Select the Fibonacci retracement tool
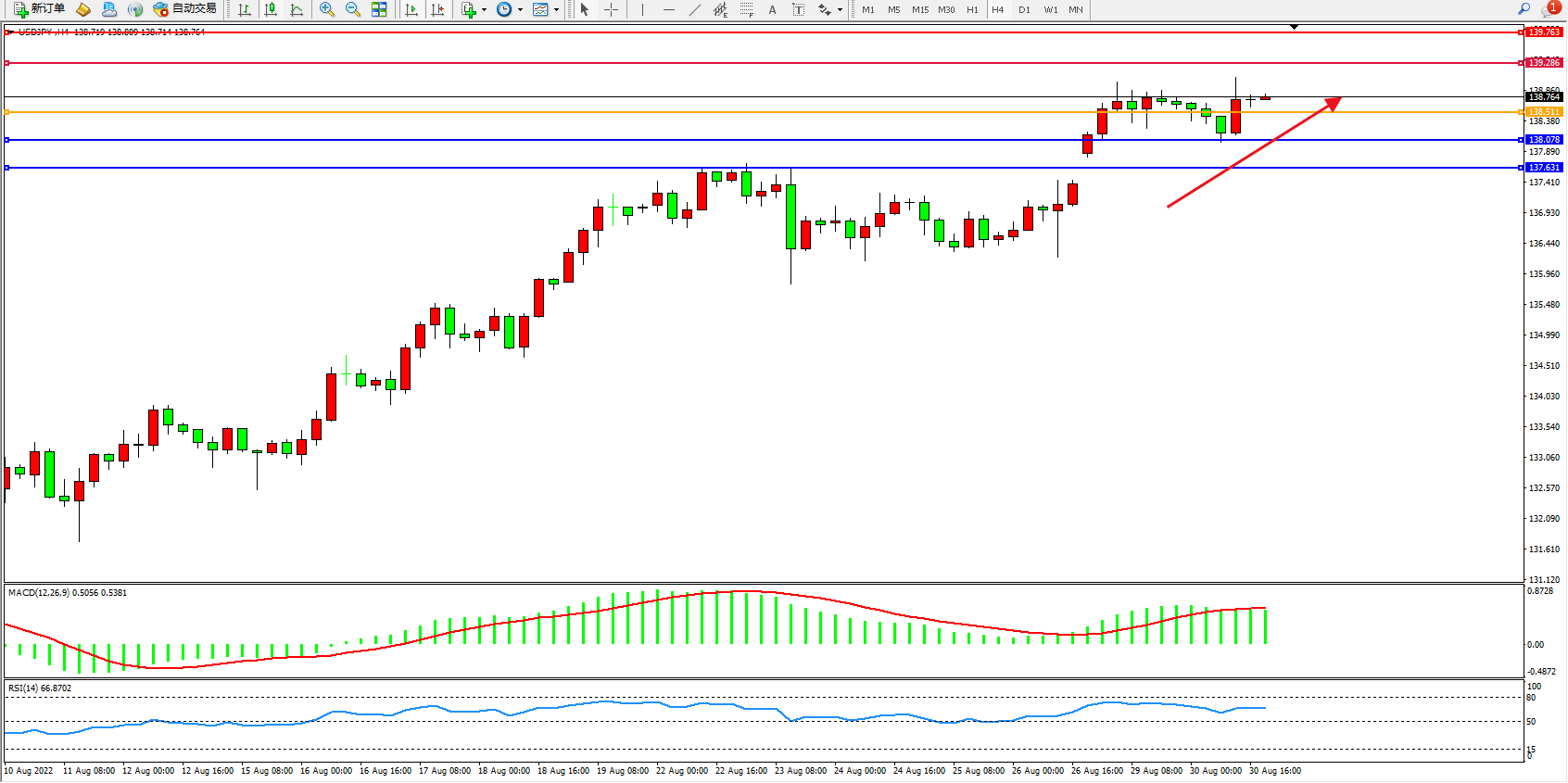1568x783 pixels. point(747,9)
